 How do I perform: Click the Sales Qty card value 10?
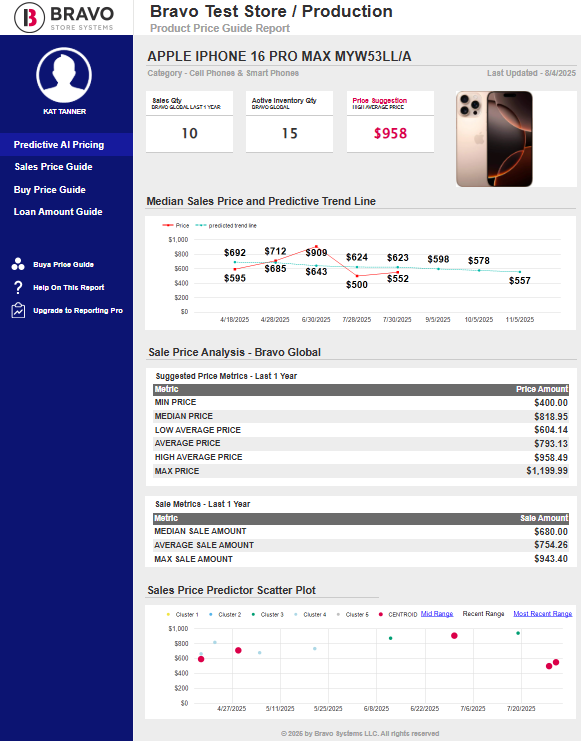pos(190,133)
